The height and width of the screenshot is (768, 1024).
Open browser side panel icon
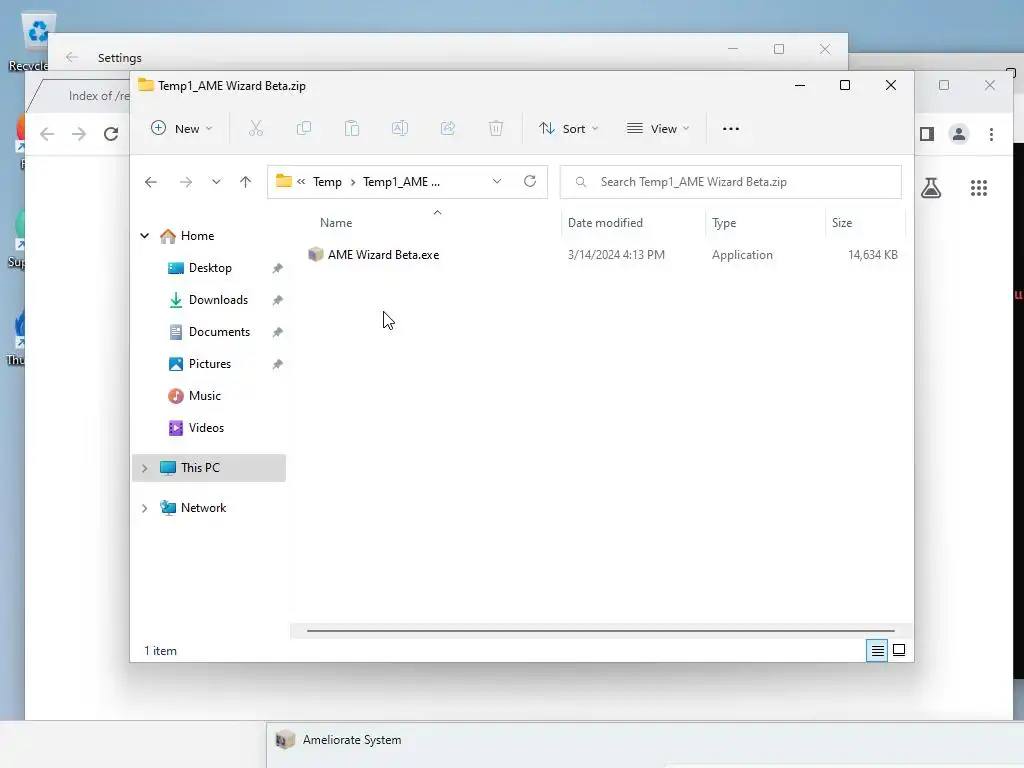pyautogui.click(x=927, y=134)
